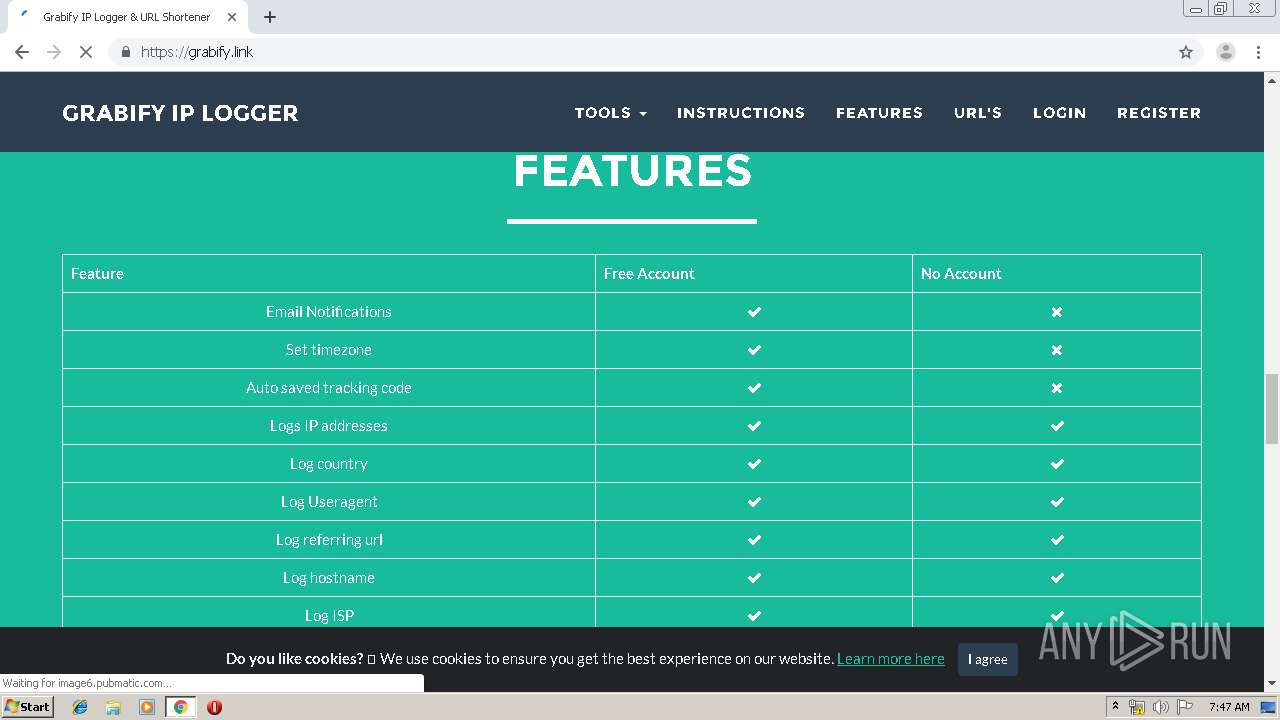1280x720 pixels.
Task: Open the Chrome three-dot menu
Action: pos(1259,52)
